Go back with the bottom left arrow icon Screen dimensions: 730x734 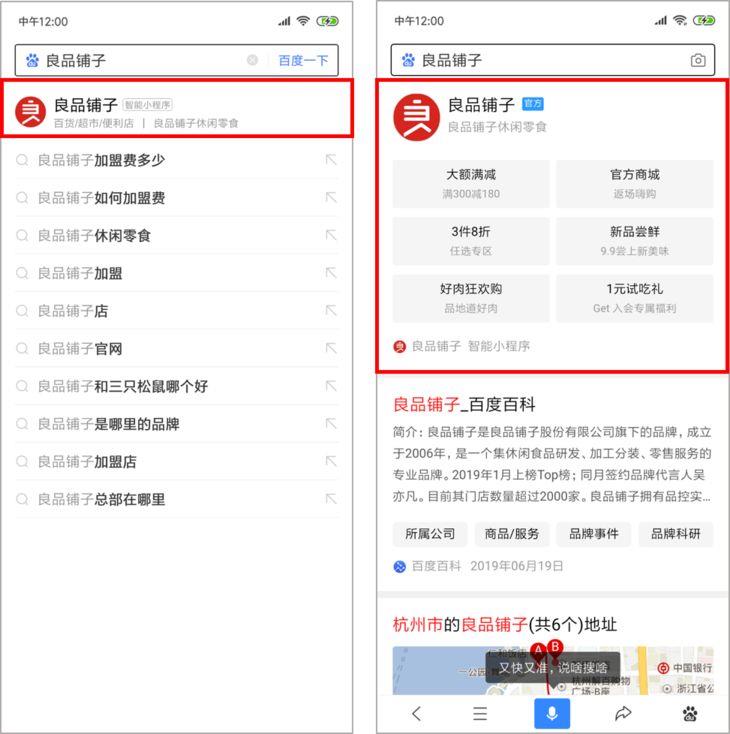[x=416, y=713]
